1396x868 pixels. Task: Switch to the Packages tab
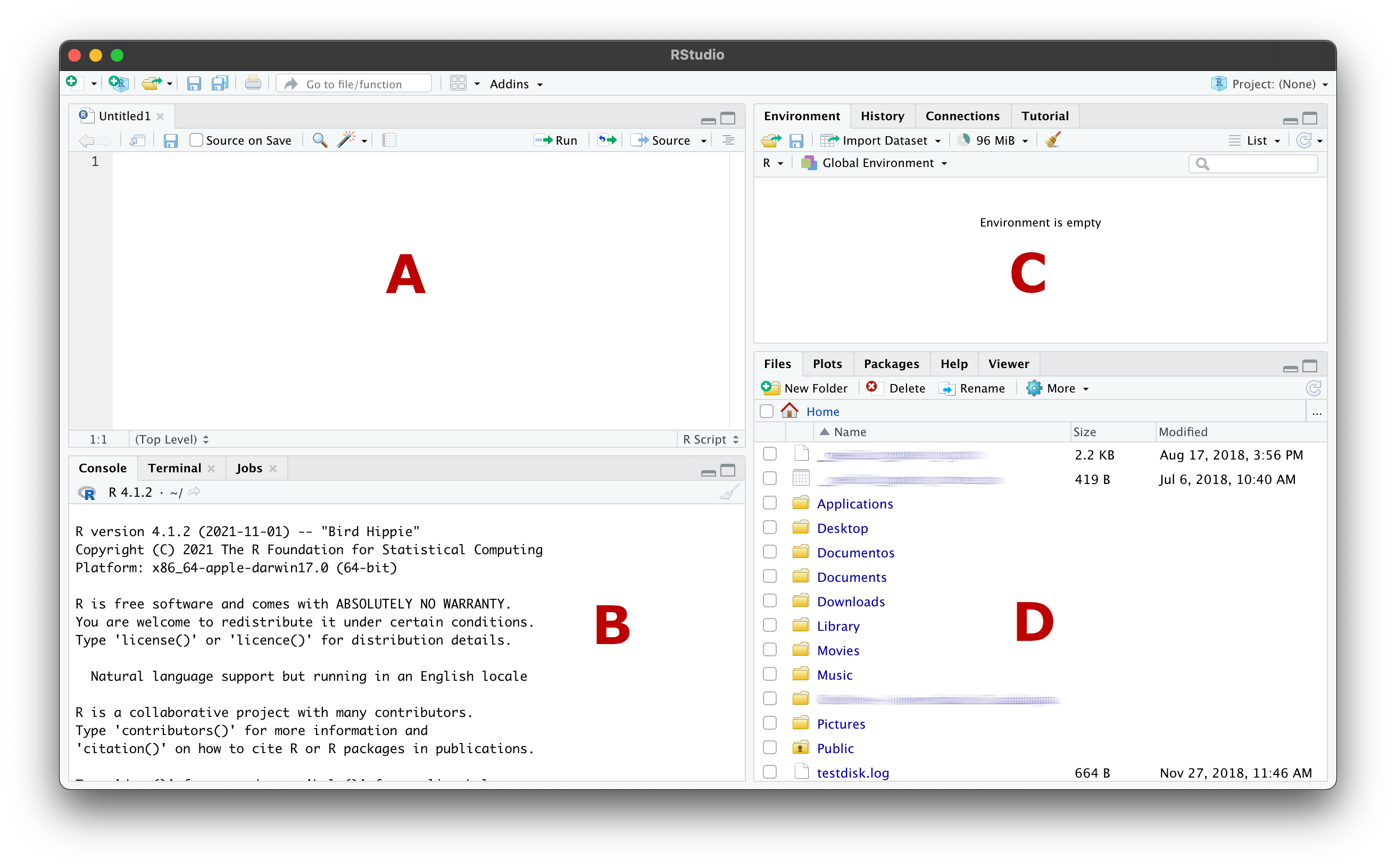891,364
